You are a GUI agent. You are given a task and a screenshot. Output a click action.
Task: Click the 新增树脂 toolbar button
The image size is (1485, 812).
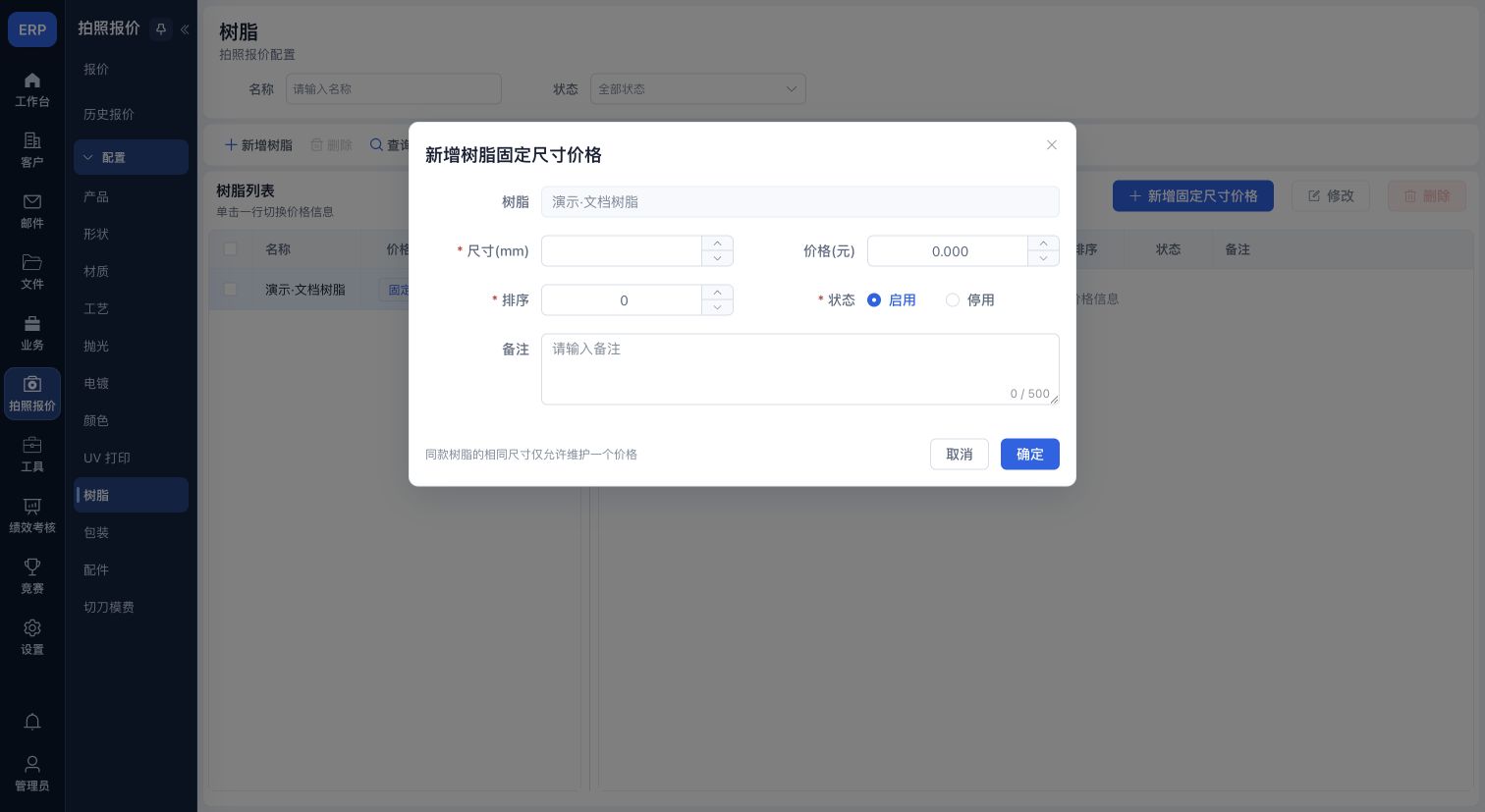coord(259,145)
